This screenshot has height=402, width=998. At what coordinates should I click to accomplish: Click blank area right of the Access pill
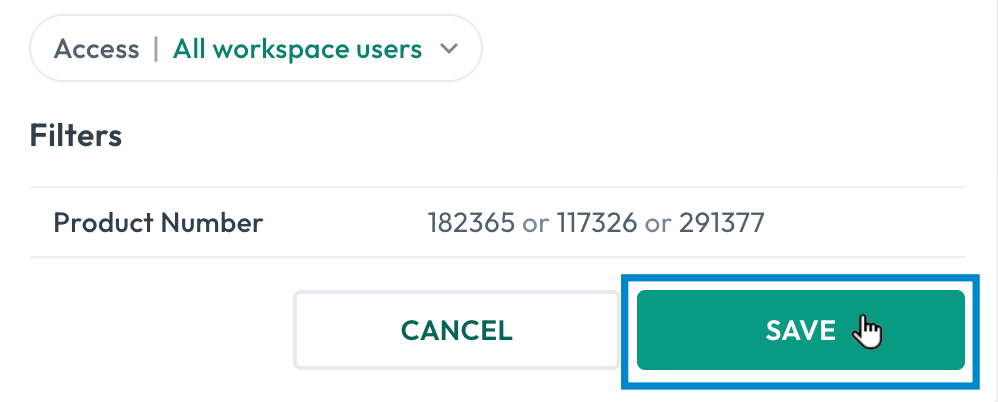point(732,49)
